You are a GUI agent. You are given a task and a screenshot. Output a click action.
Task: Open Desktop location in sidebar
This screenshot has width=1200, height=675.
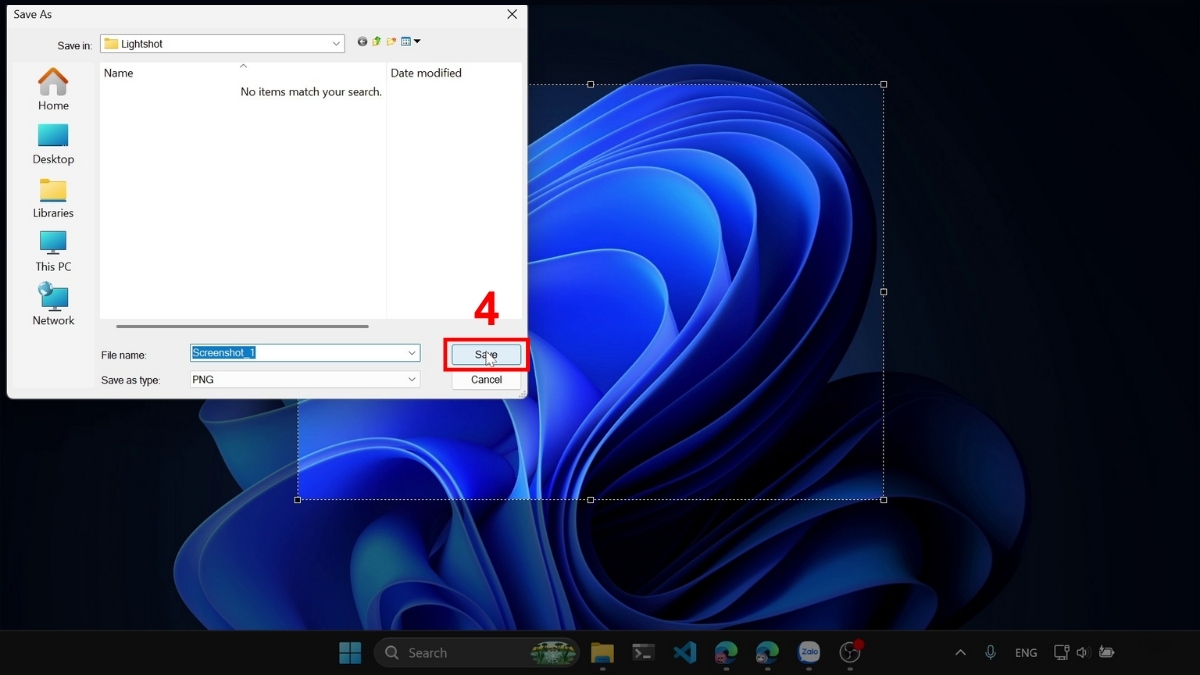click(53, 144)
